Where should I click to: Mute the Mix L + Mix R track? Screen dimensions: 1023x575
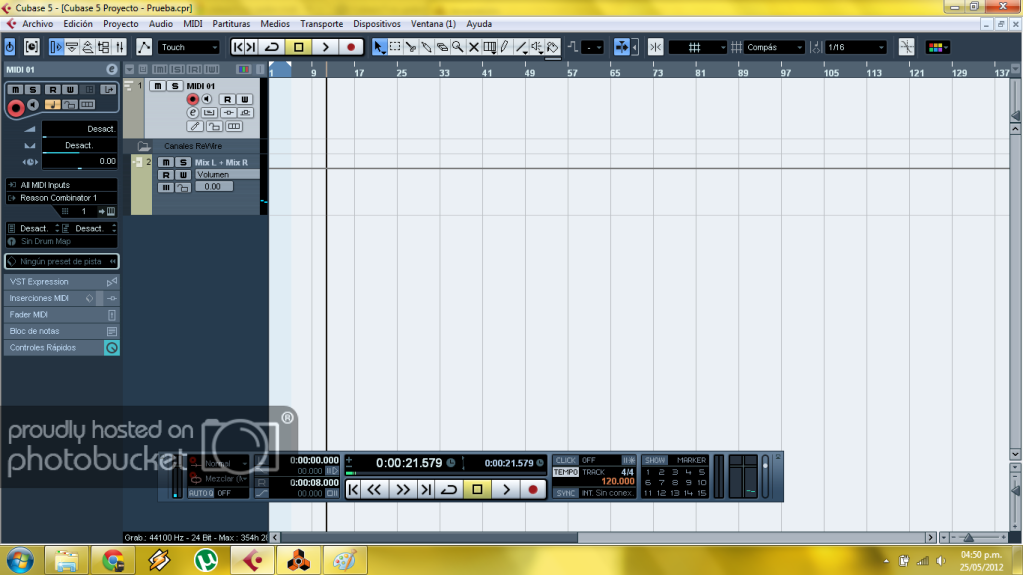[166, 163]
